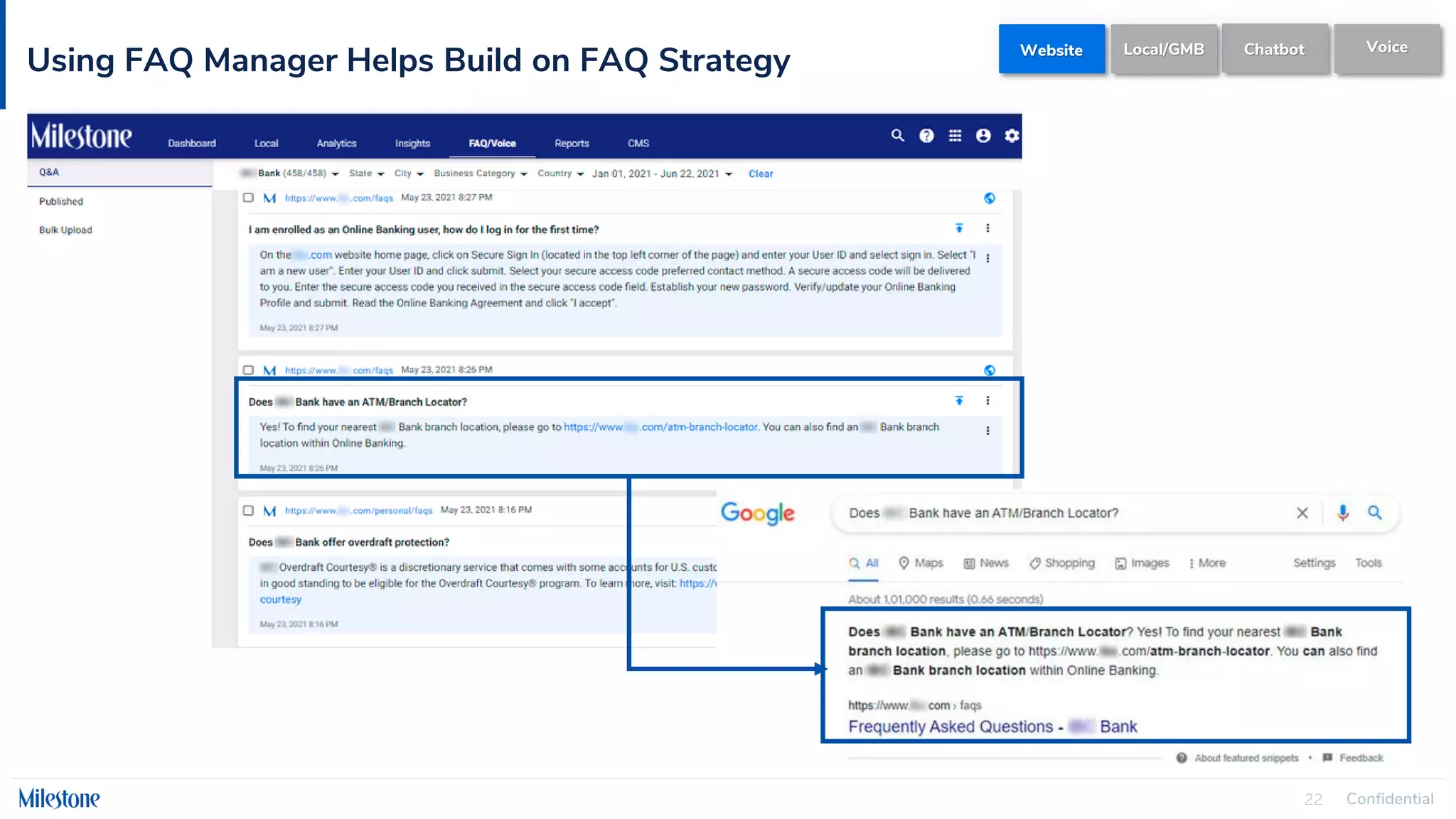Viewport: 1456px width, 819px height.
Task: Start Google voice search microphone
Action: 1342,513
